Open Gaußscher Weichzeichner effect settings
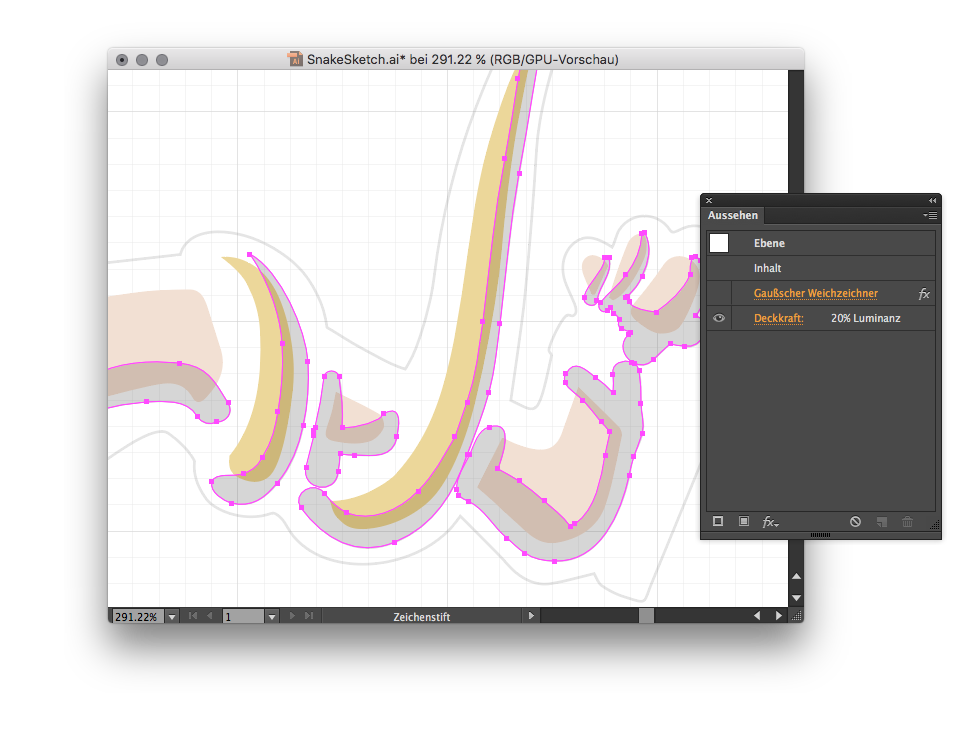 click(x=815, y=294)
